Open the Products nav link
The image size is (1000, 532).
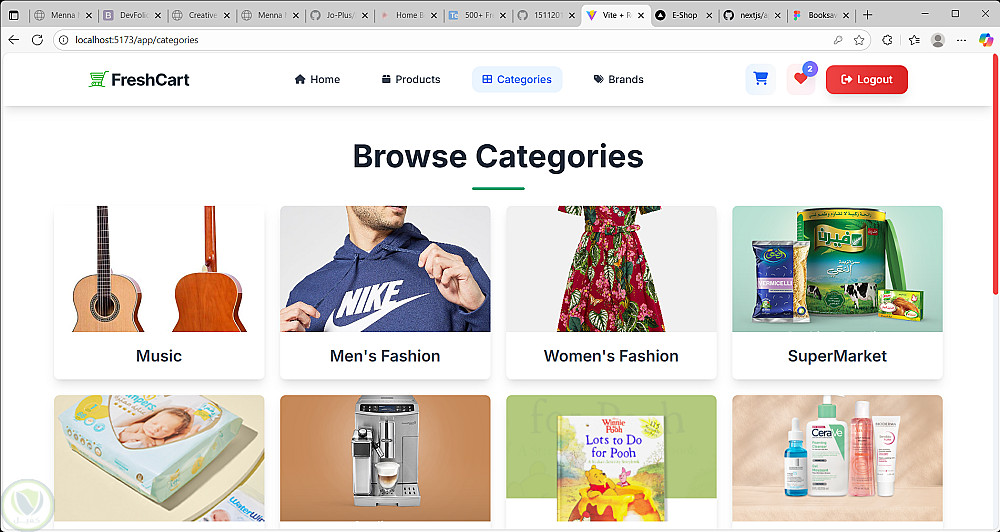[x=411, y=79]
